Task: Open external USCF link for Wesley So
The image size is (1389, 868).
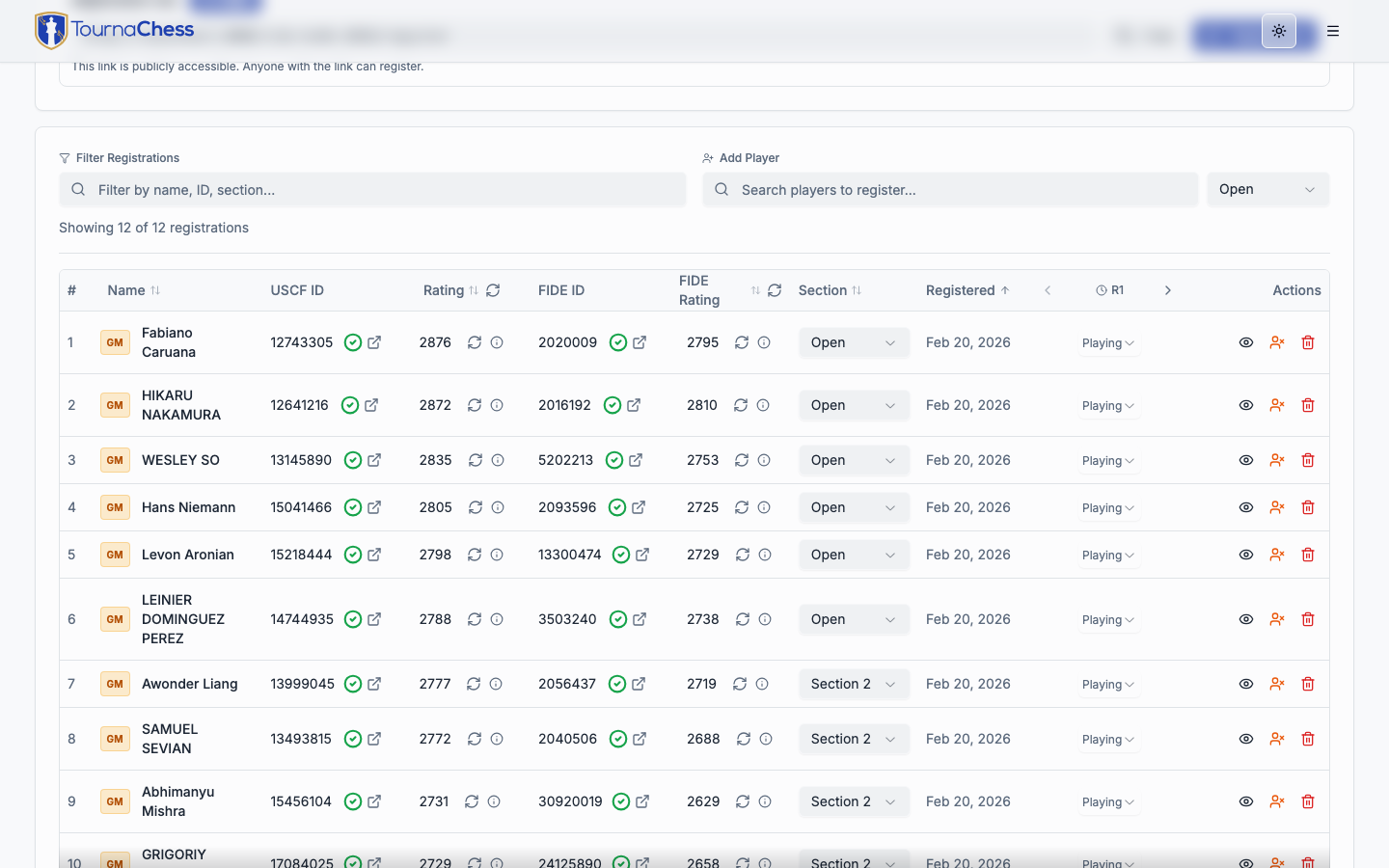Action: pyautogui.click(x=374, y=460)
